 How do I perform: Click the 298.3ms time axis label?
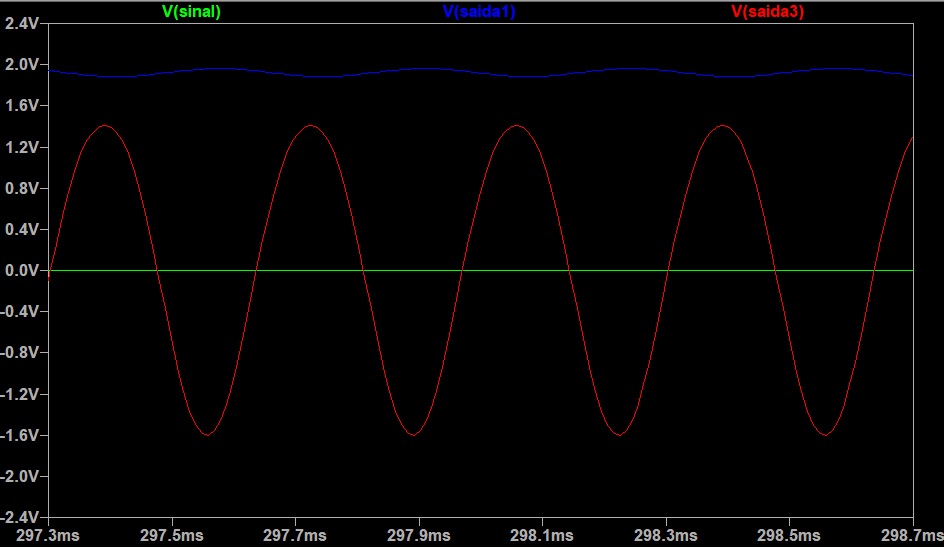click(666, 535)
